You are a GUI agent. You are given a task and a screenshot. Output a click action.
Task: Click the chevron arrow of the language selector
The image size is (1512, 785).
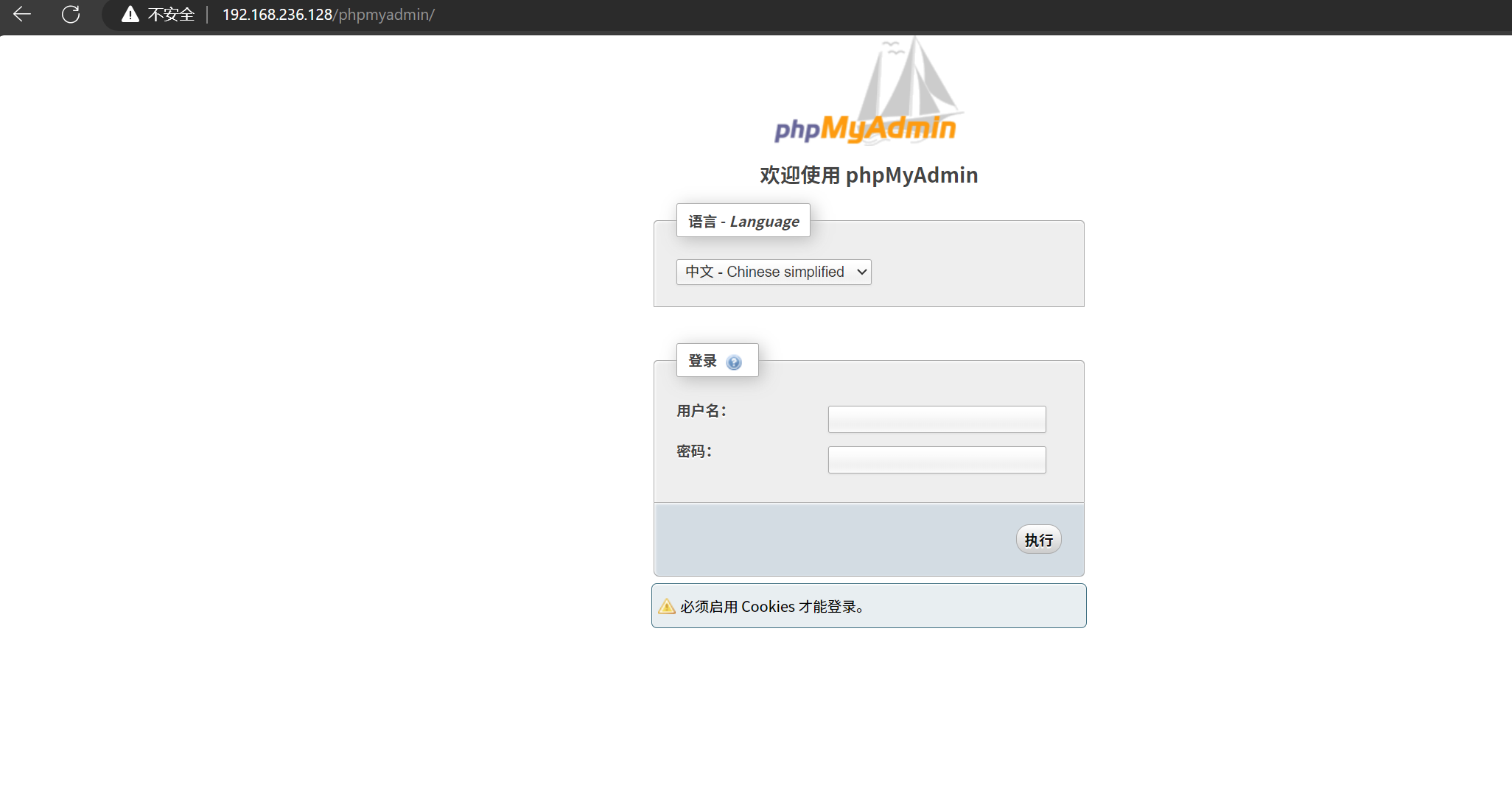click(861, 272)
